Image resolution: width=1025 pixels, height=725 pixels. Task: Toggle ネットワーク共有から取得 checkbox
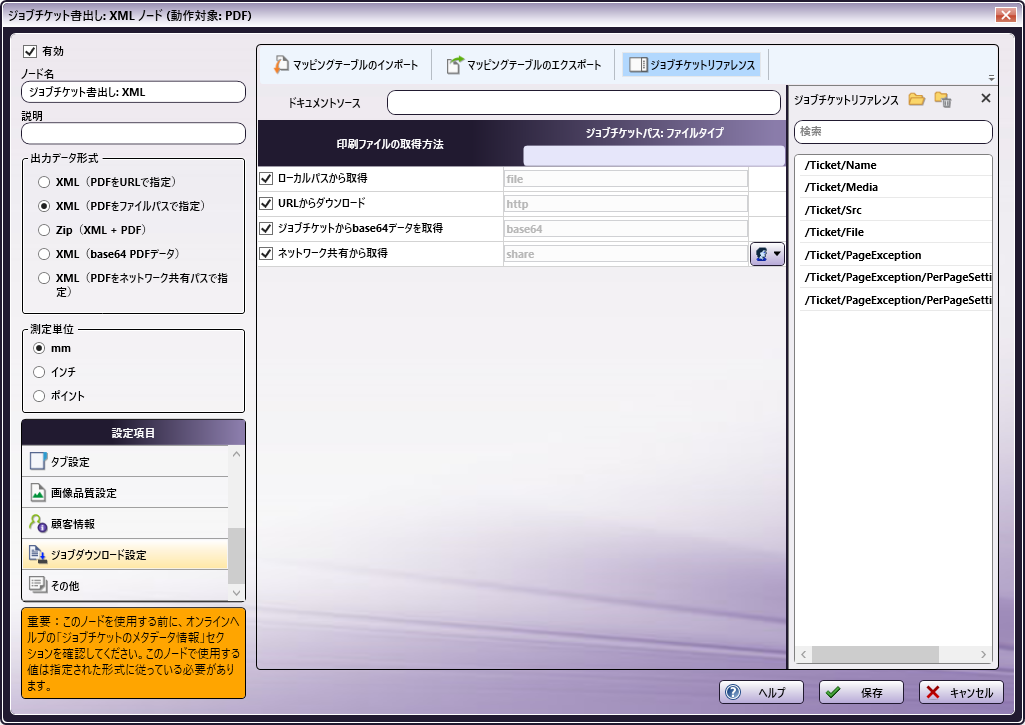coord(266,253)
